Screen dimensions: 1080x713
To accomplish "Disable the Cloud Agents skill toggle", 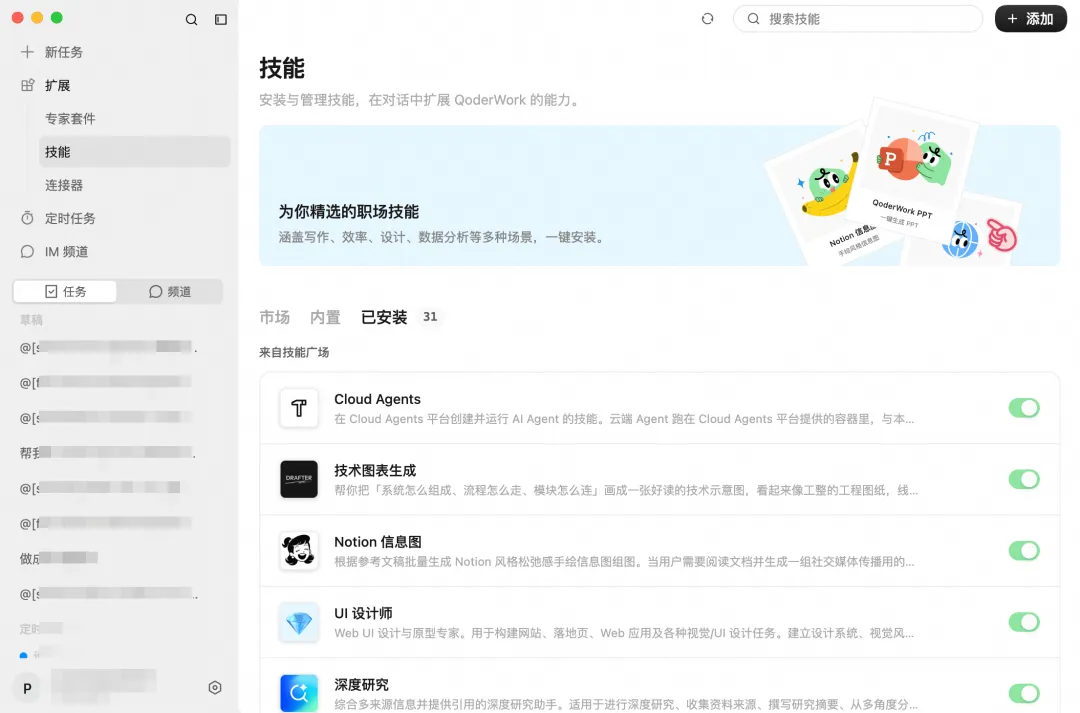I will (x=1024, y=408).
